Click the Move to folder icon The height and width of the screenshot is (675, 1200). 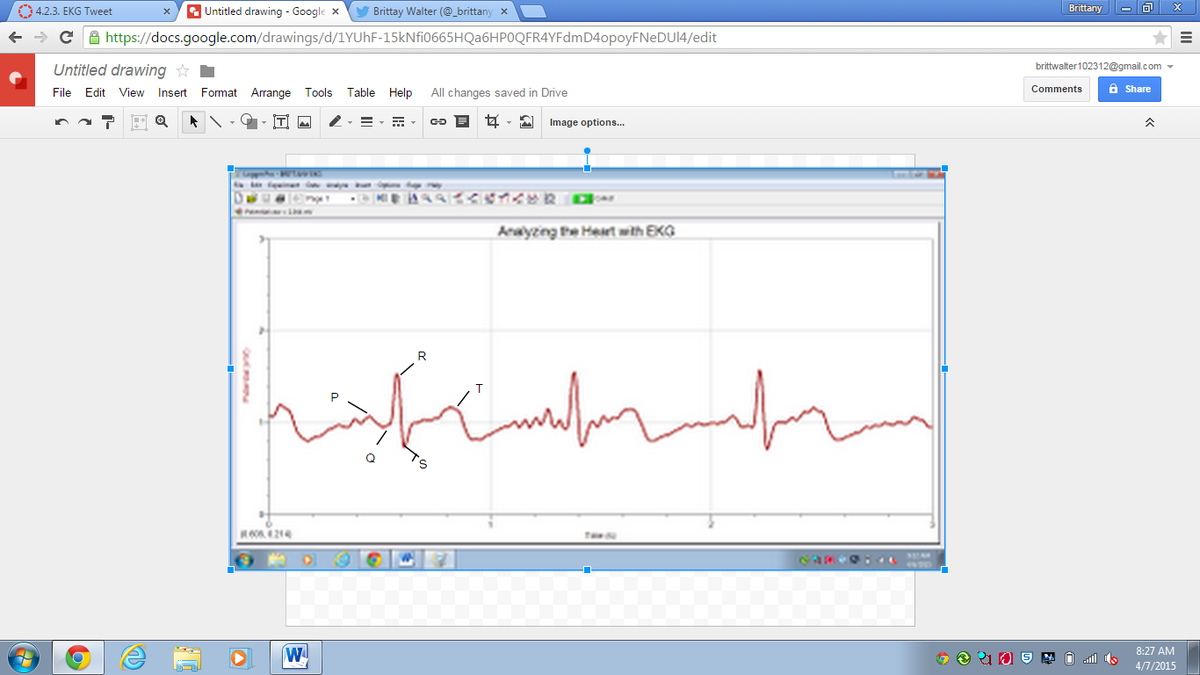point(208,71)
